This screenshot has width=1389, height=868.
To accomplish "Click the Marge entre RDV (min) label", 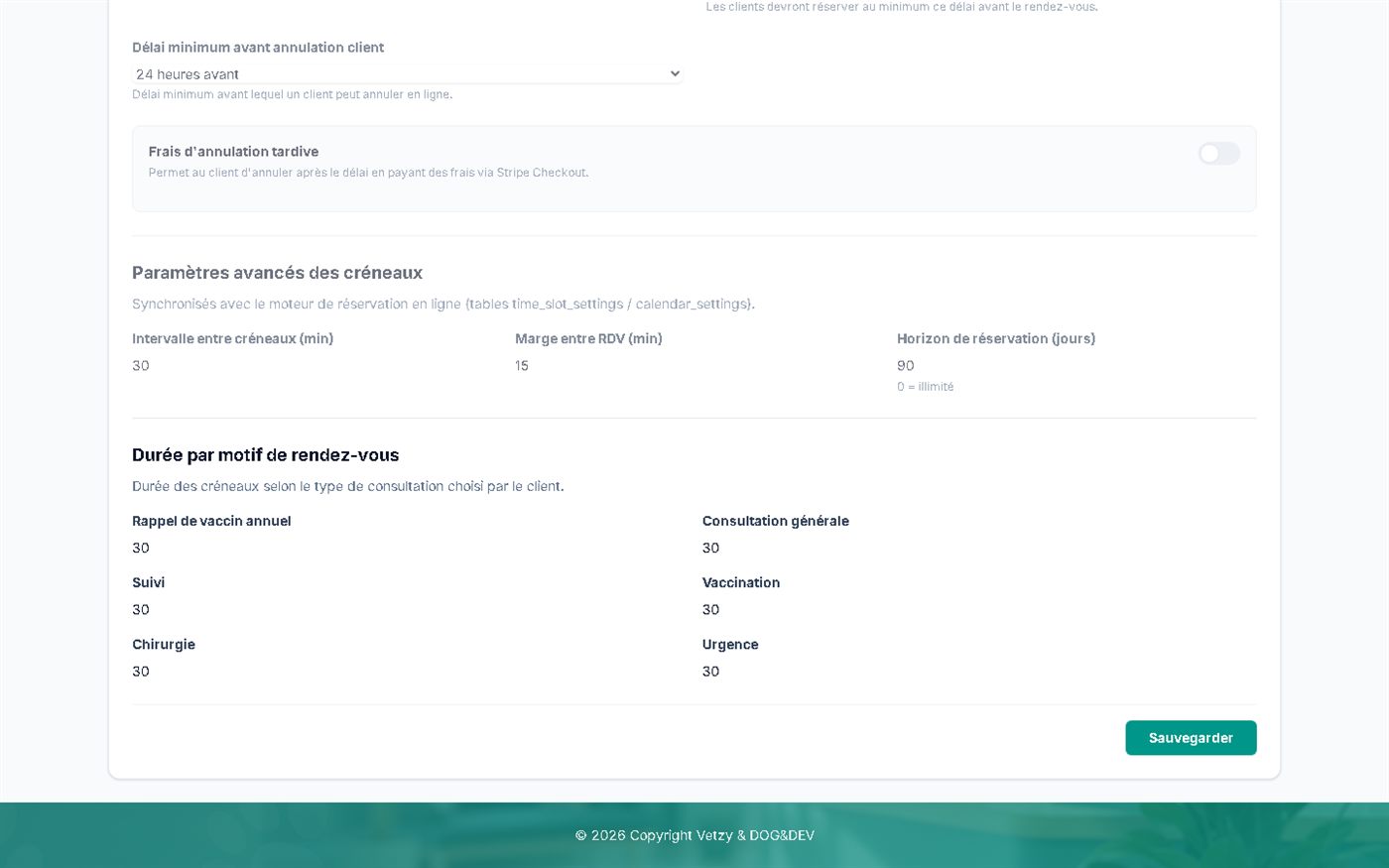I will [x=588, y=339].
